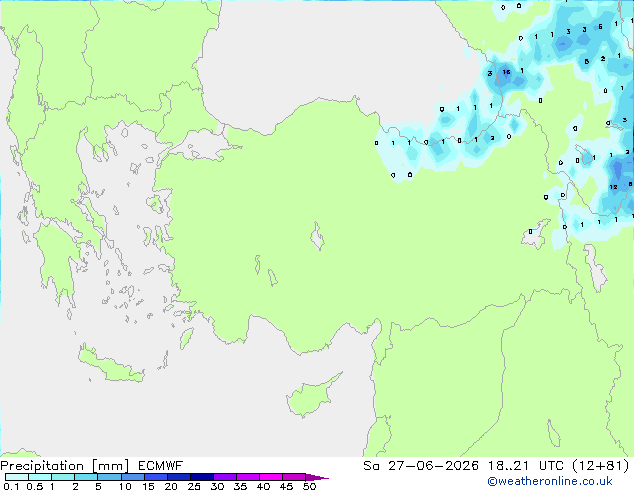The height and width of the screenshot is (490, 634).
Task: Pick the 15–20 mm legend color swatch
Action: point(155,477)
